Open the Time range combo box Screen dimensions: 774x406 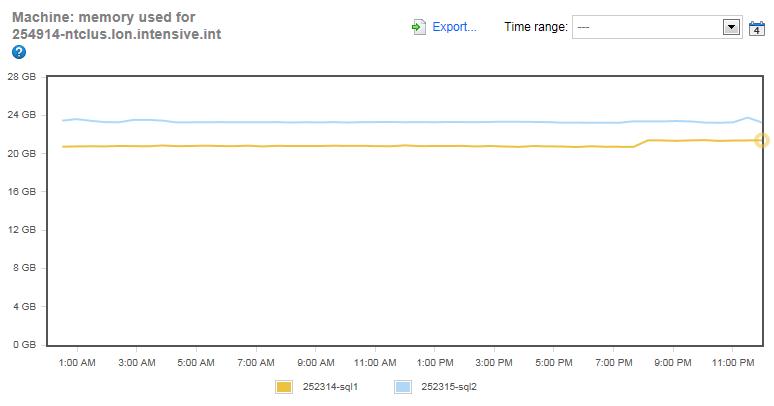(x=647, y=27)
